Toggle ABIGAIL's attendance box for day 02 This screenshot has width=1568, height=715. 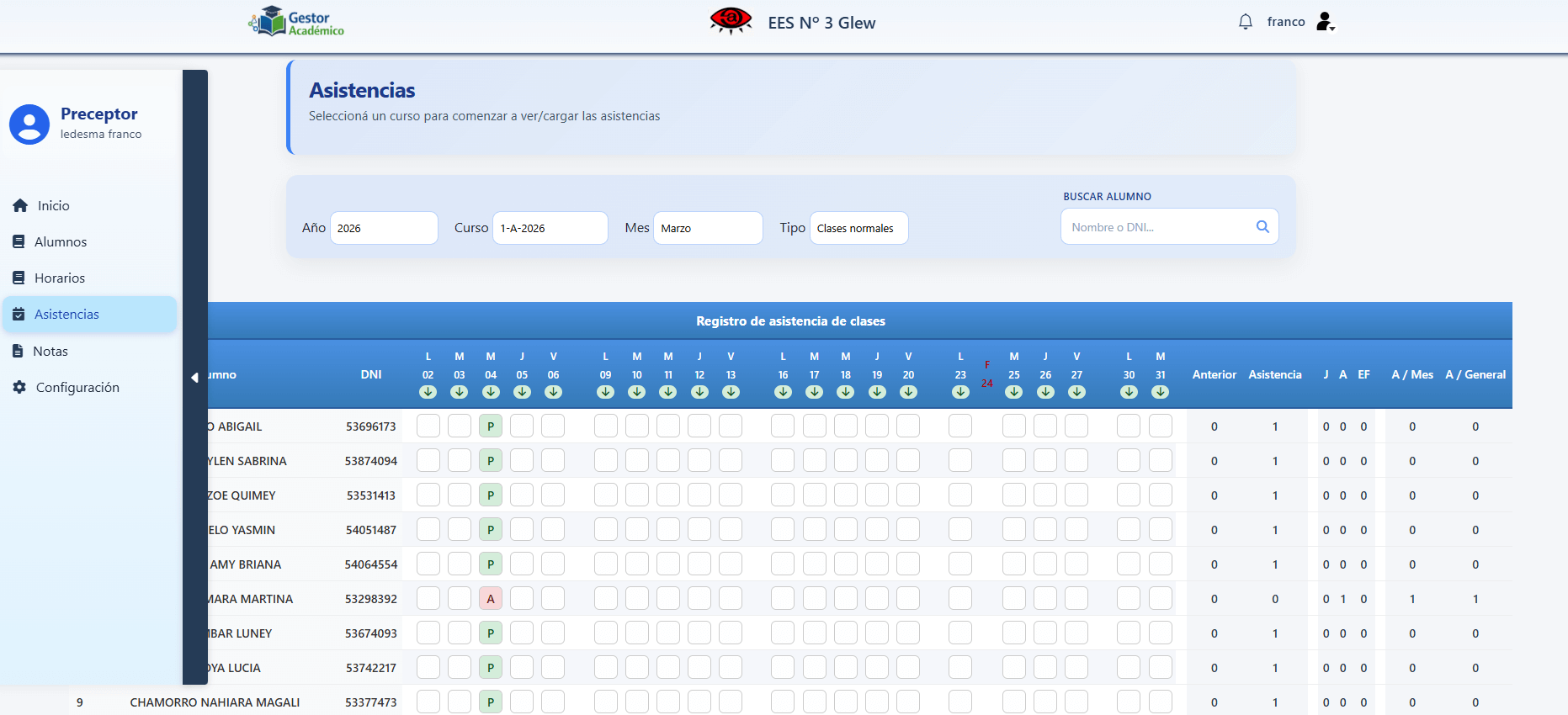click(428, 426)
